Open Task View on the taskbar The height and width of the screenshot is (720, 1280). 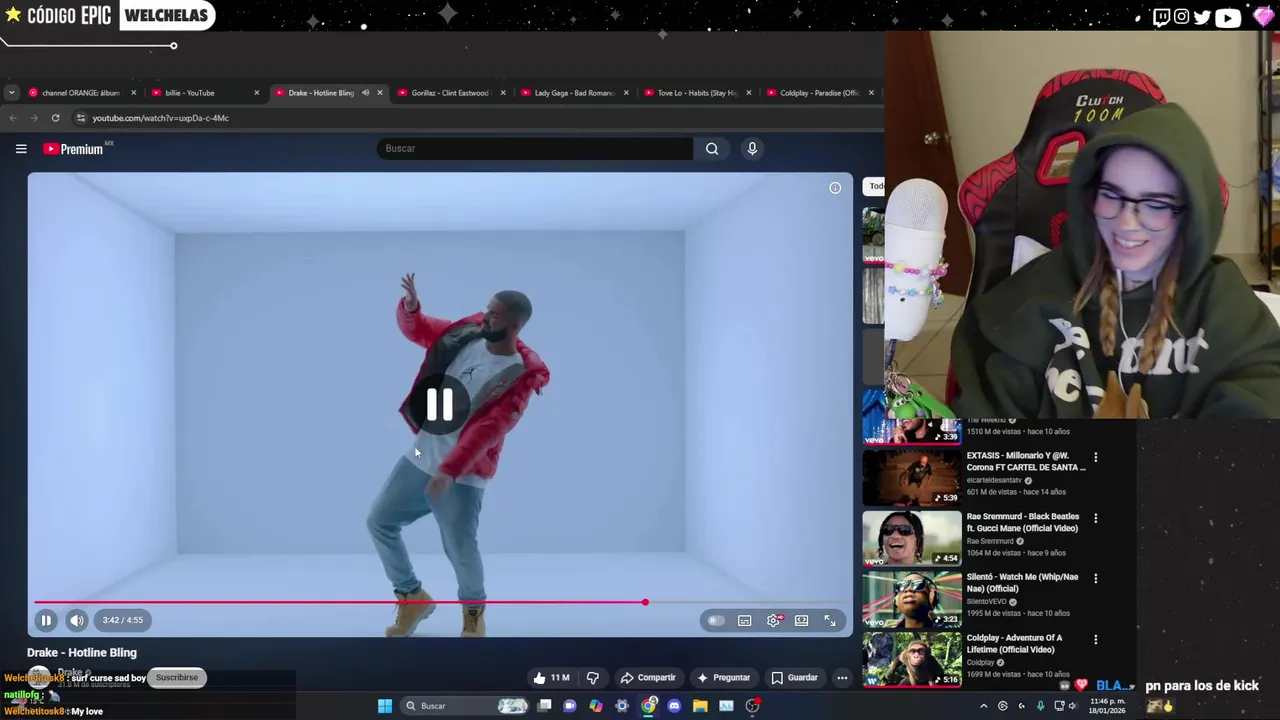544,706
